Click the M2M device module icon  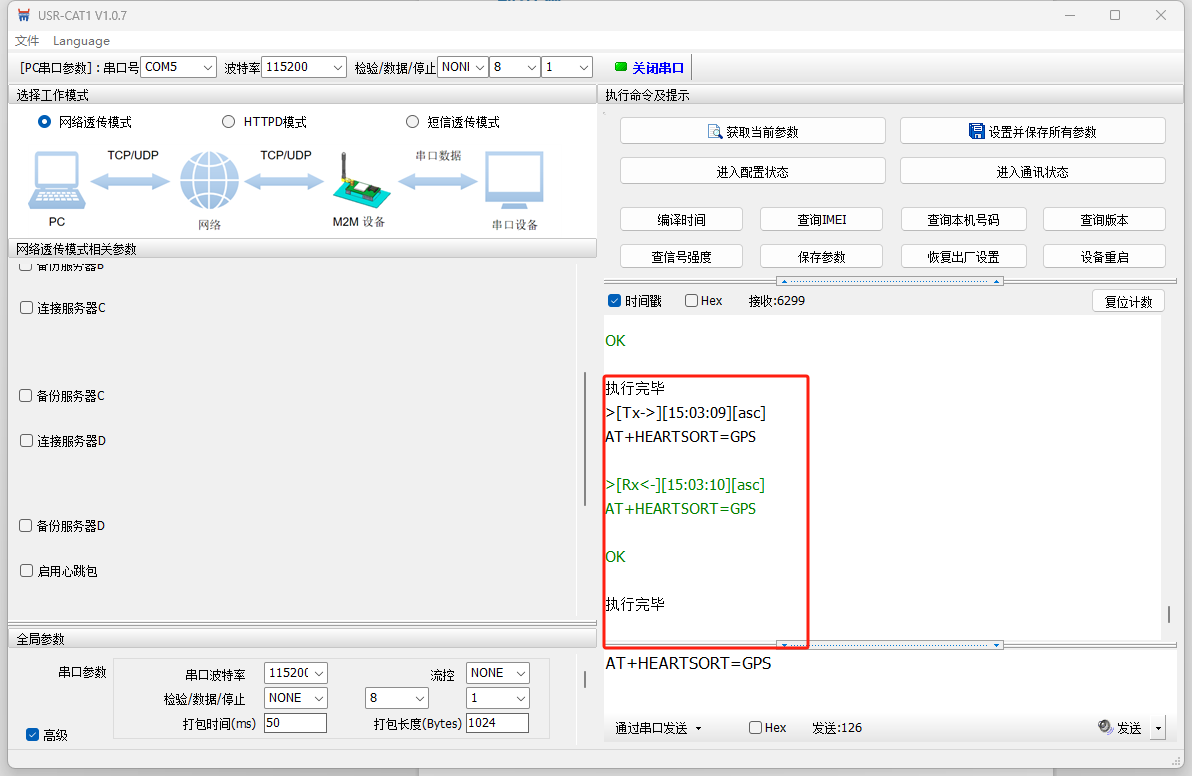point(361,182)
